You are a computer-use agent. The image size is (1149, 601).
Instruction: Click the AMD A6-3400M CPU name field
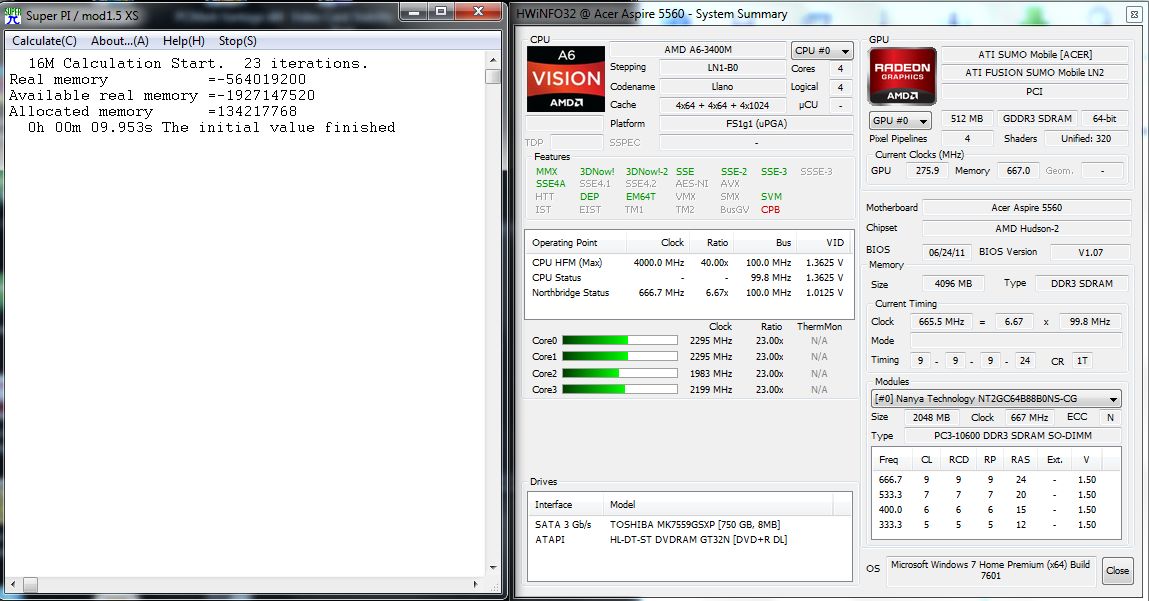click(x=698, y=50)
